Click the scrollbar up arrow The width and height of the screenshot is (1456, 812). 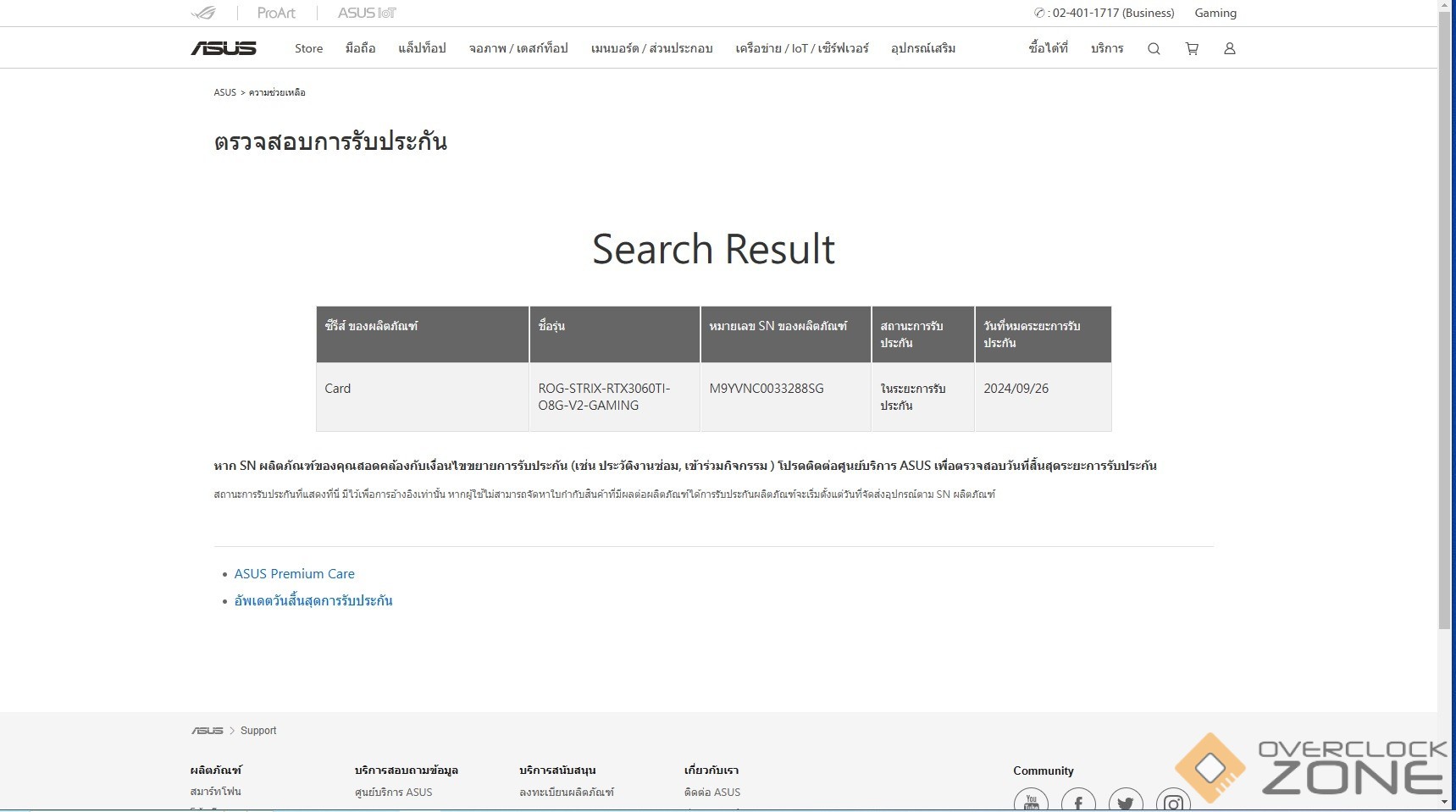pyautogui.click(x=1445, y=7)
